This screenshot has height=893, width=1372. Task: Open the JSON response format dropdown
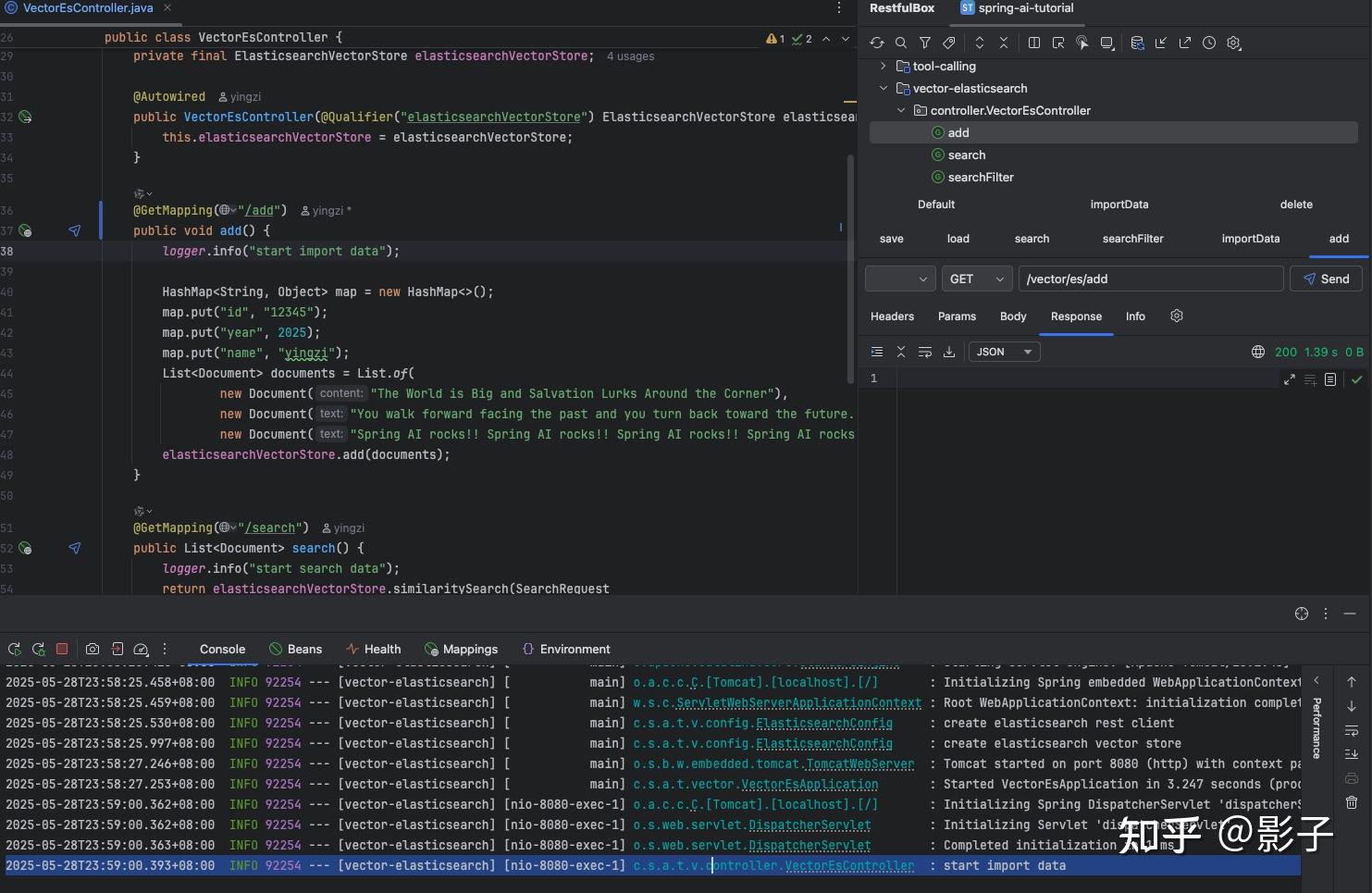[1004, 352]
